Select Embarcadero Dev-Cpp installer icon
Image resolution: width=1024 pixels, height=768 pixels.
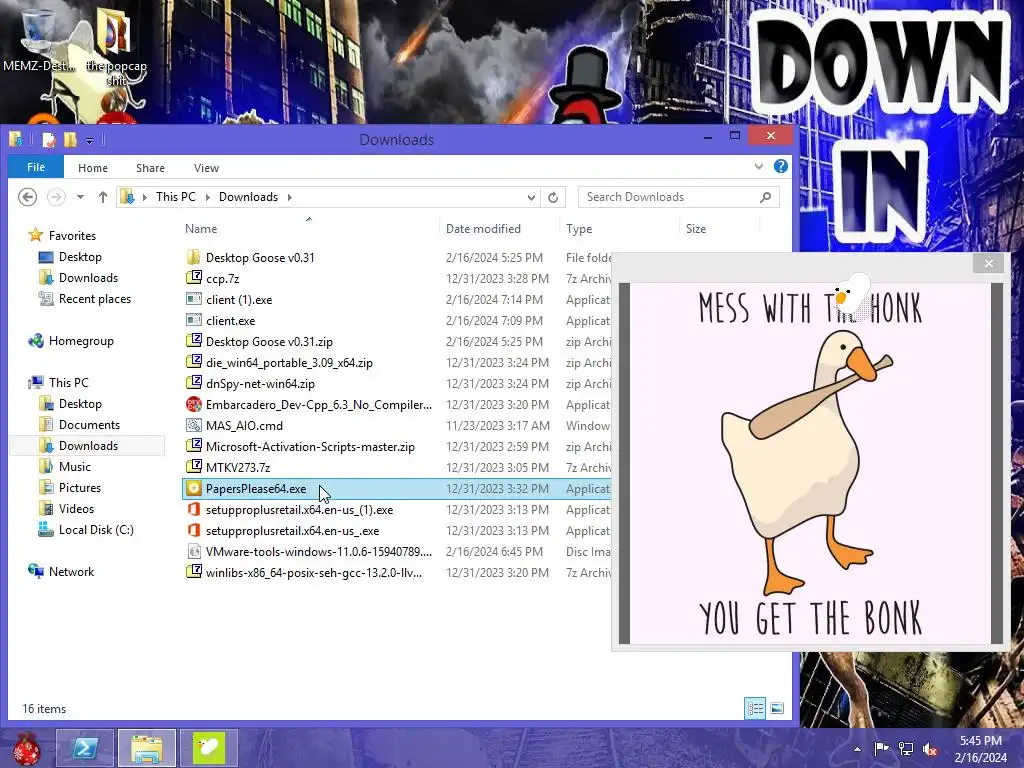coord(193,404)
